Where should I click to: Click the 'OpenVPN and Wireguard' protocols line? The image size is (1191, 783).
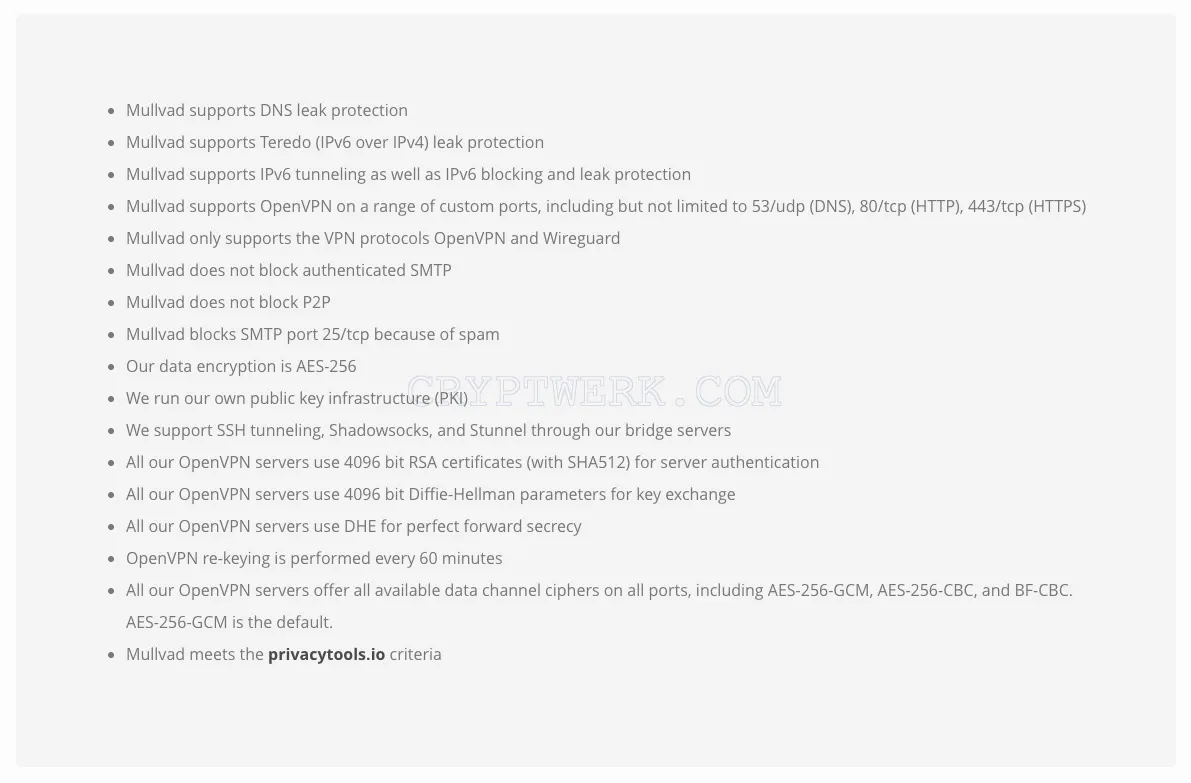(x=373, y=238)
